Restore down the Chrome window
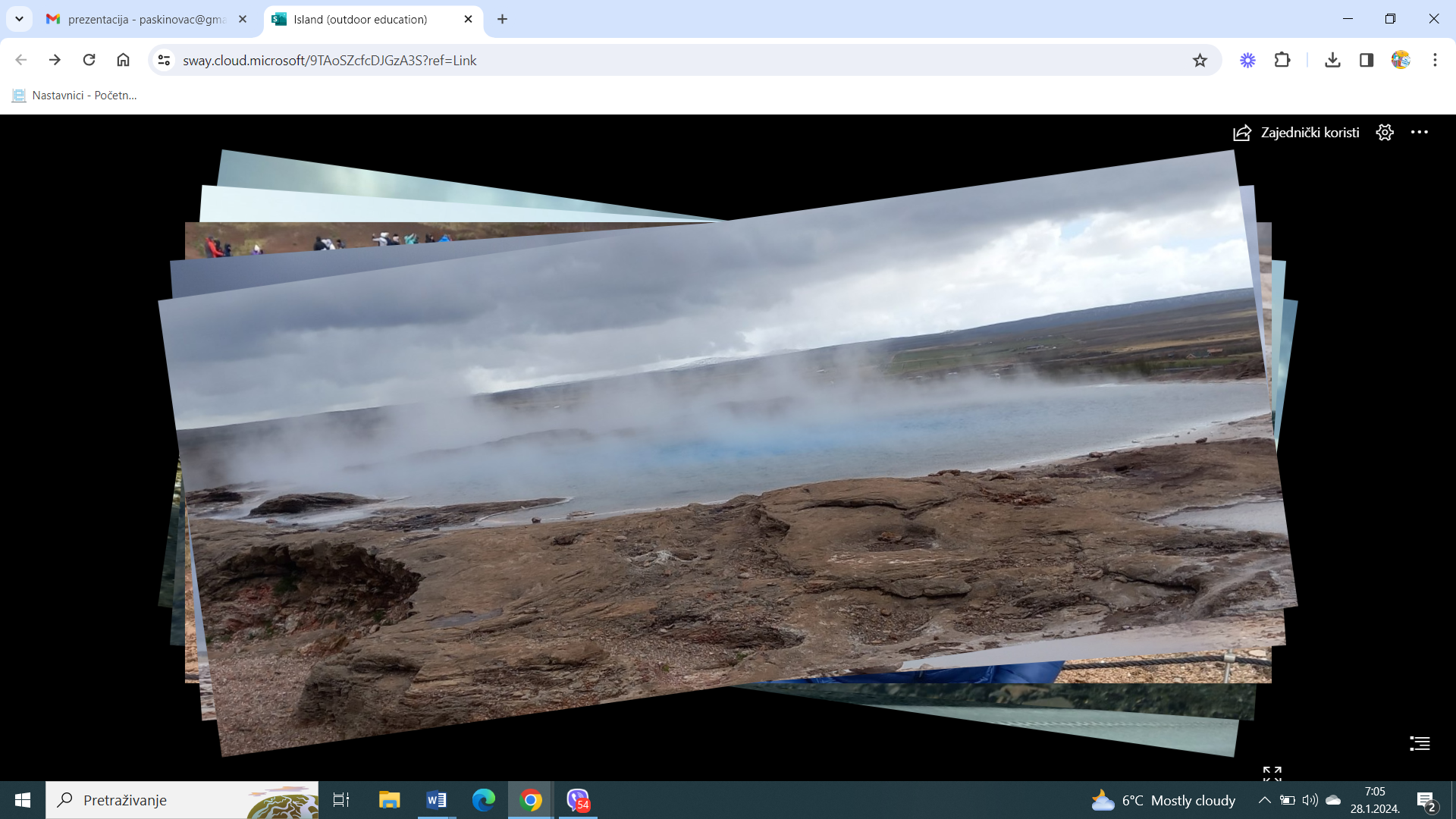The image size is (1456, 819). (1390, 19)
